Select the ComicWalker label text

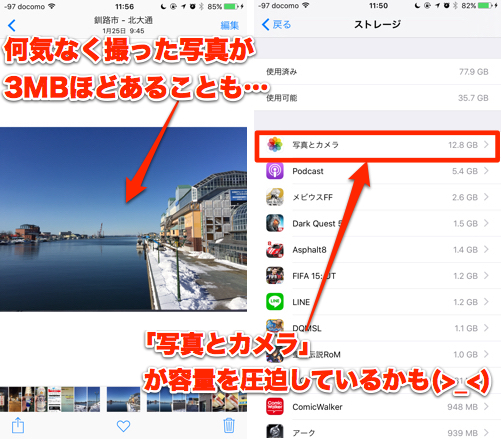pyautogui.click(x=317, y=407)
